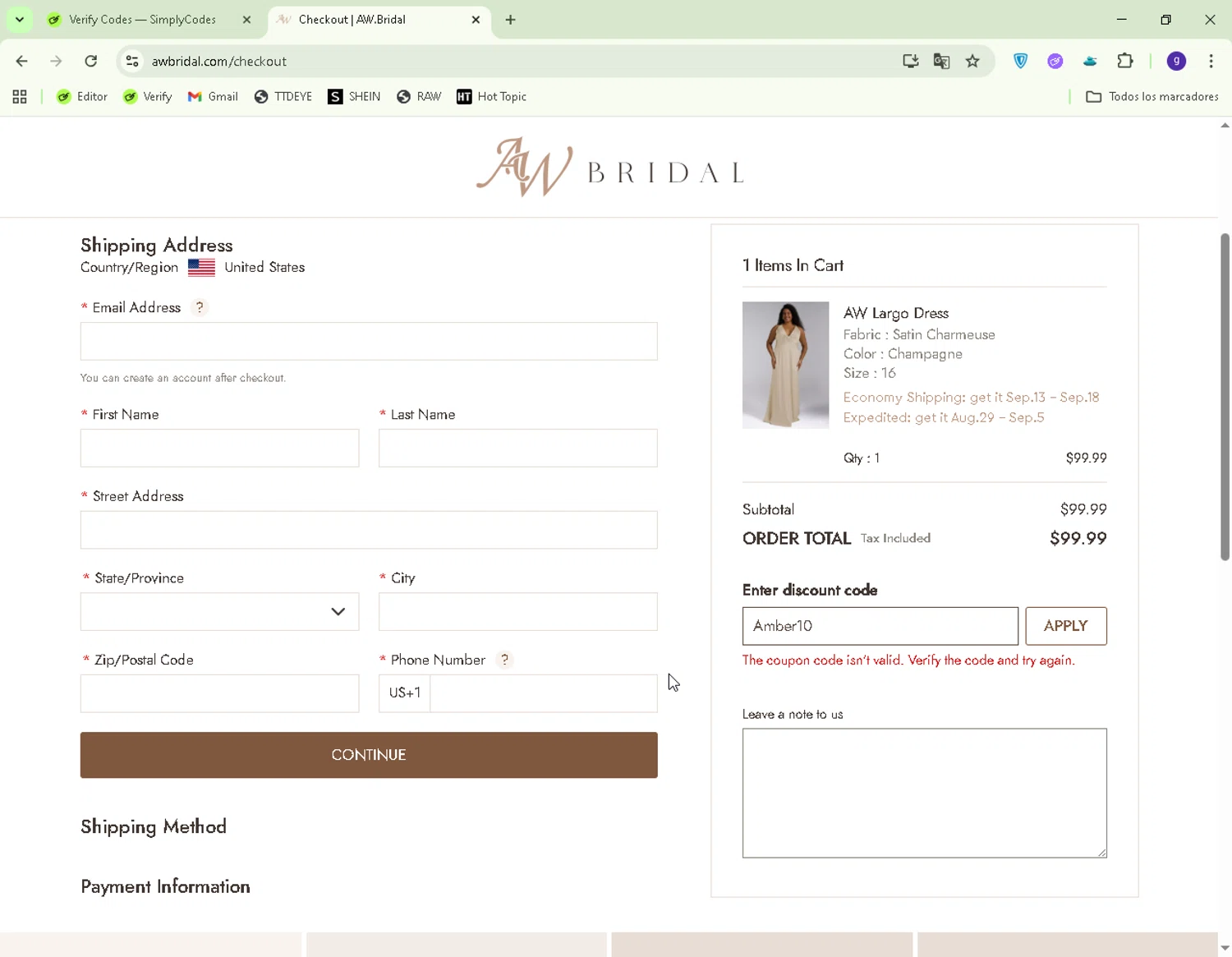This screenshot has width=1232, height=957.
Task: Open the extensions puzzle menu
Action: point(1125,61)
